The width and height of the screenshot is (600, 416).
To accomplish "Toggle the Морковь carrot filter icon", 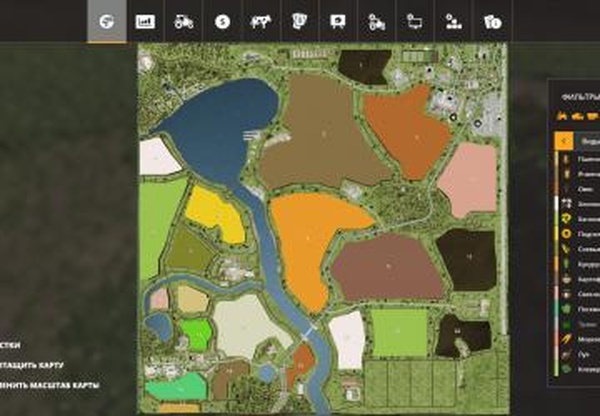I will tap(567, 339).
